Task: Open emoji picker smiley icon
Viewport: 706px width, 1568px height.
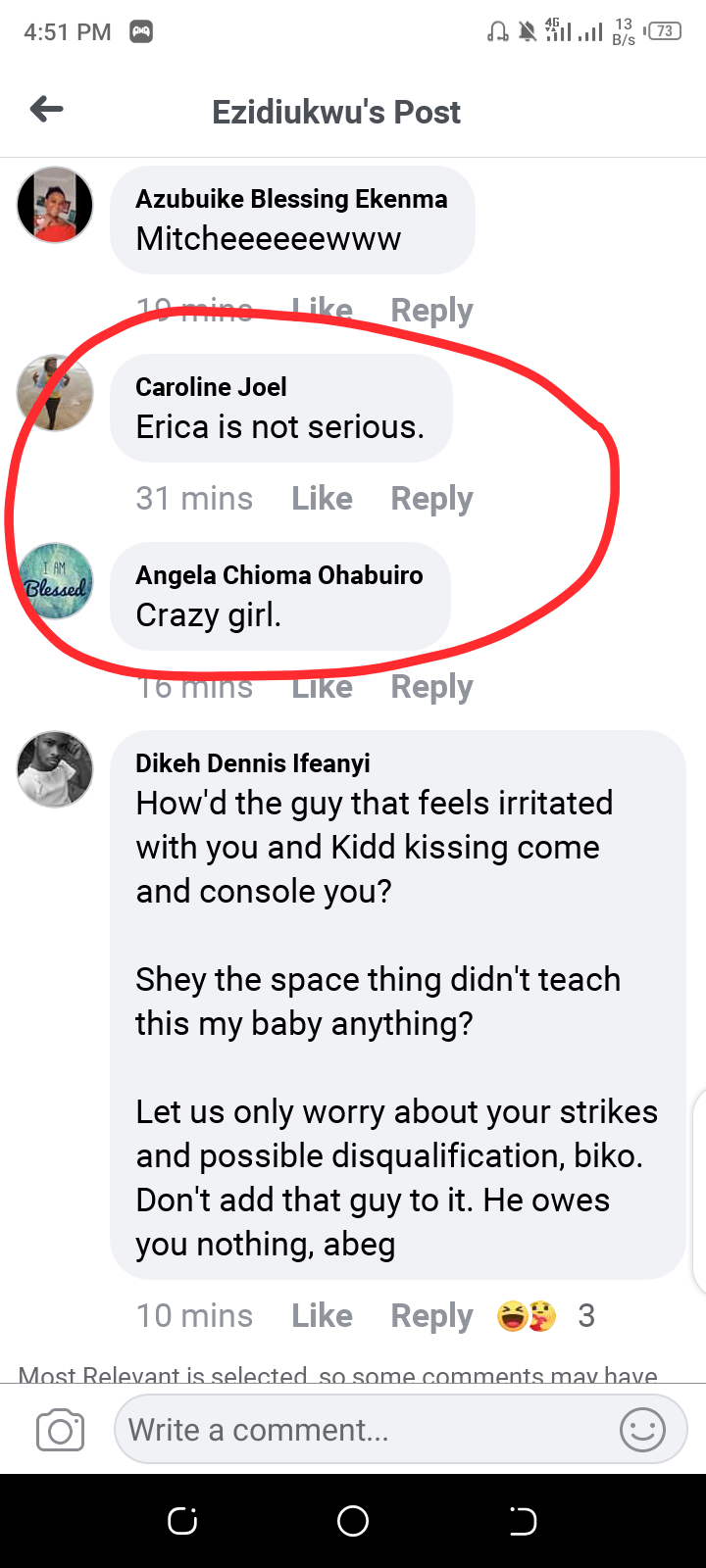Action: (x=642, y=1430)
